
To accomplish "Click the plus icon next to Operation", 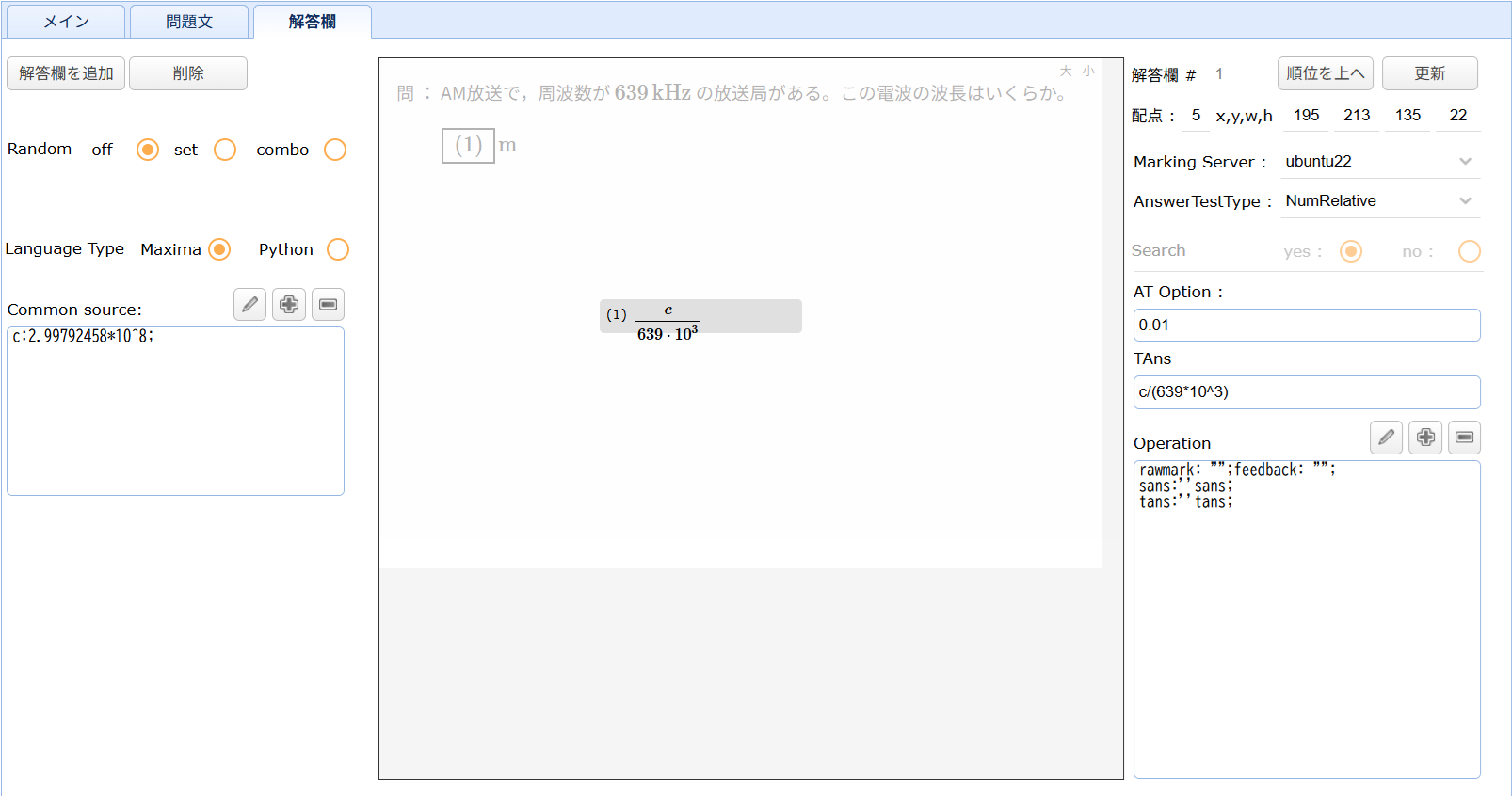I will [x=1425, y=438].
